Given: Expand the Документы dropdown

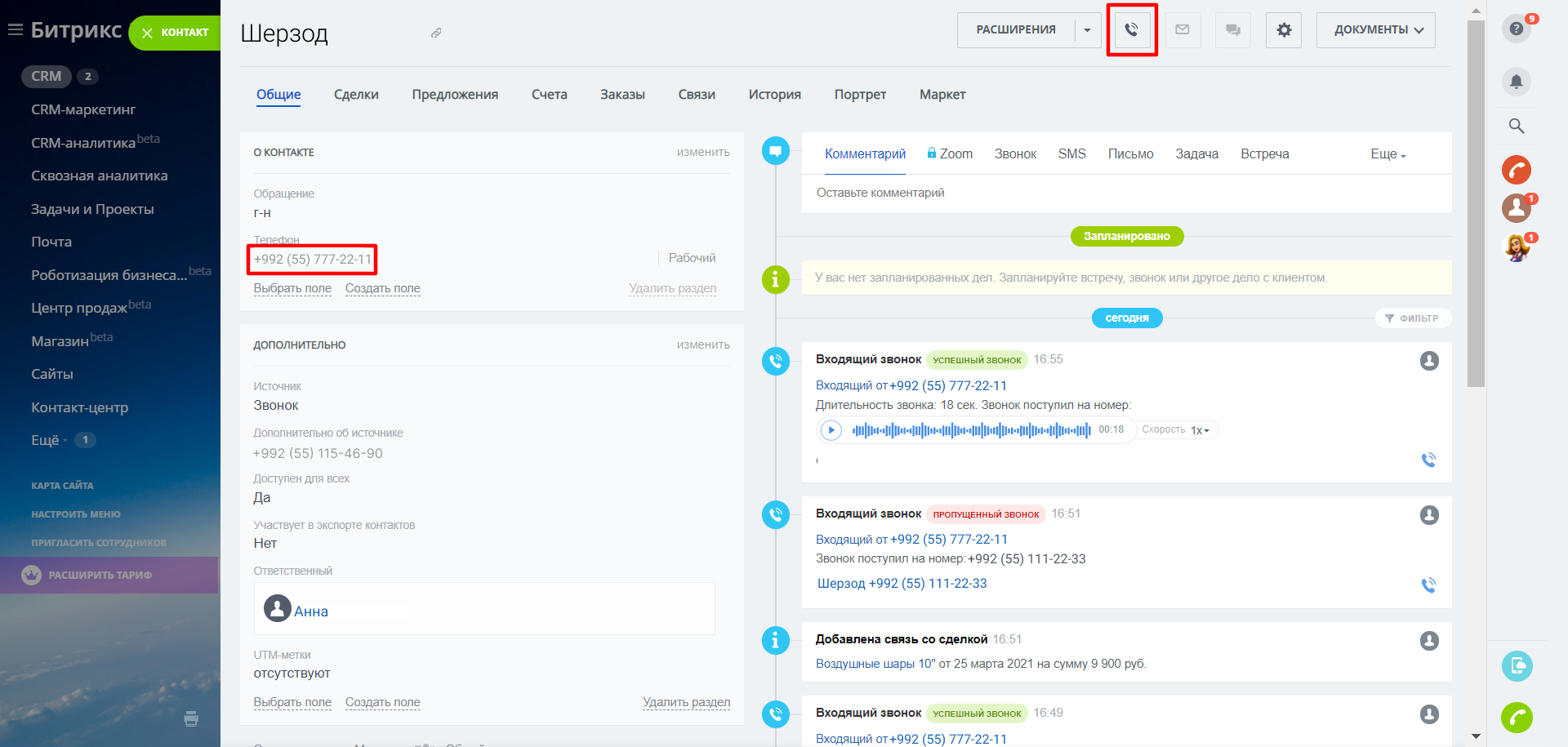Looking at the screenshot, I should 1375,30.
